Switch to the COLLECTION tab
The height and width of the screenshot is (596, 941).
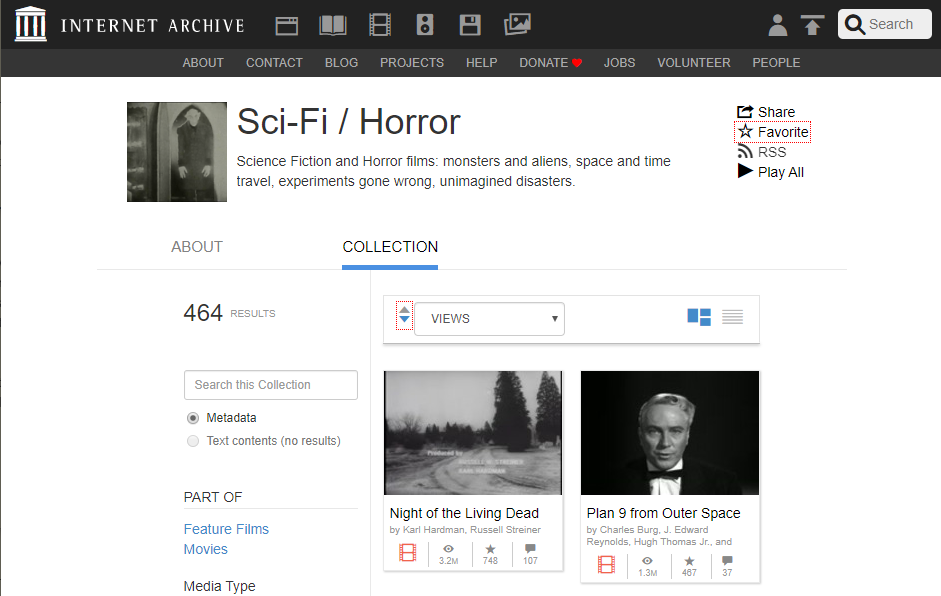coord(390,247)
